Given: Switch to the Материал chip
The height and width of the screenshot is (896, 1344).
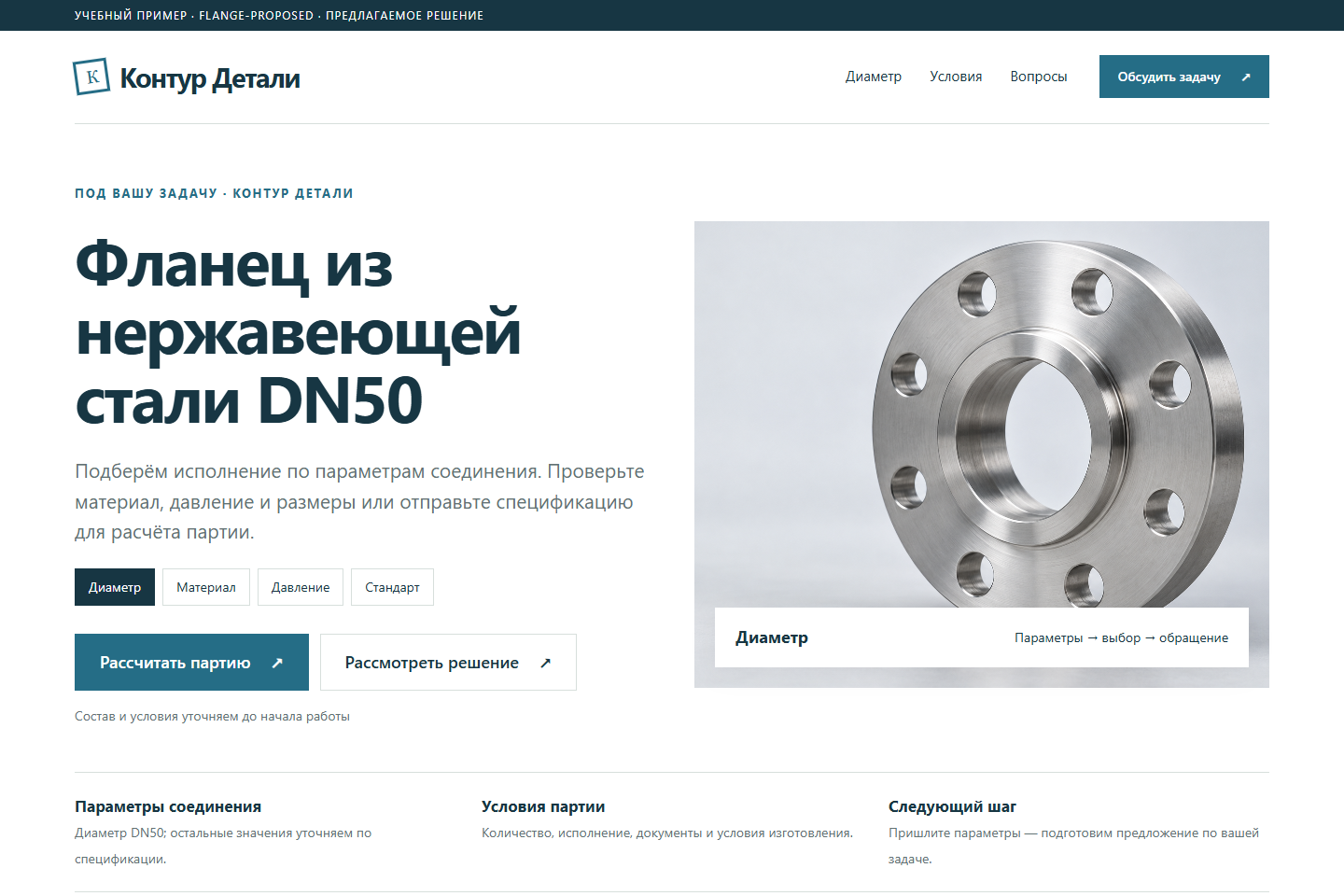Looking at the screenshot, I should [x=206, y=587].
